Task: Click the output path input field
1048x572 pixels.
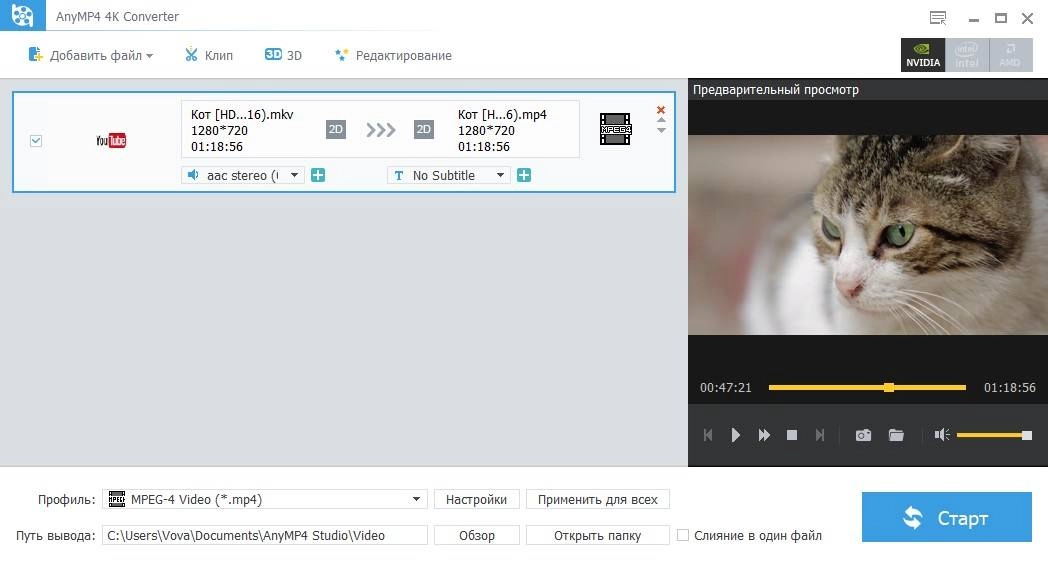Action: (265, 535)
